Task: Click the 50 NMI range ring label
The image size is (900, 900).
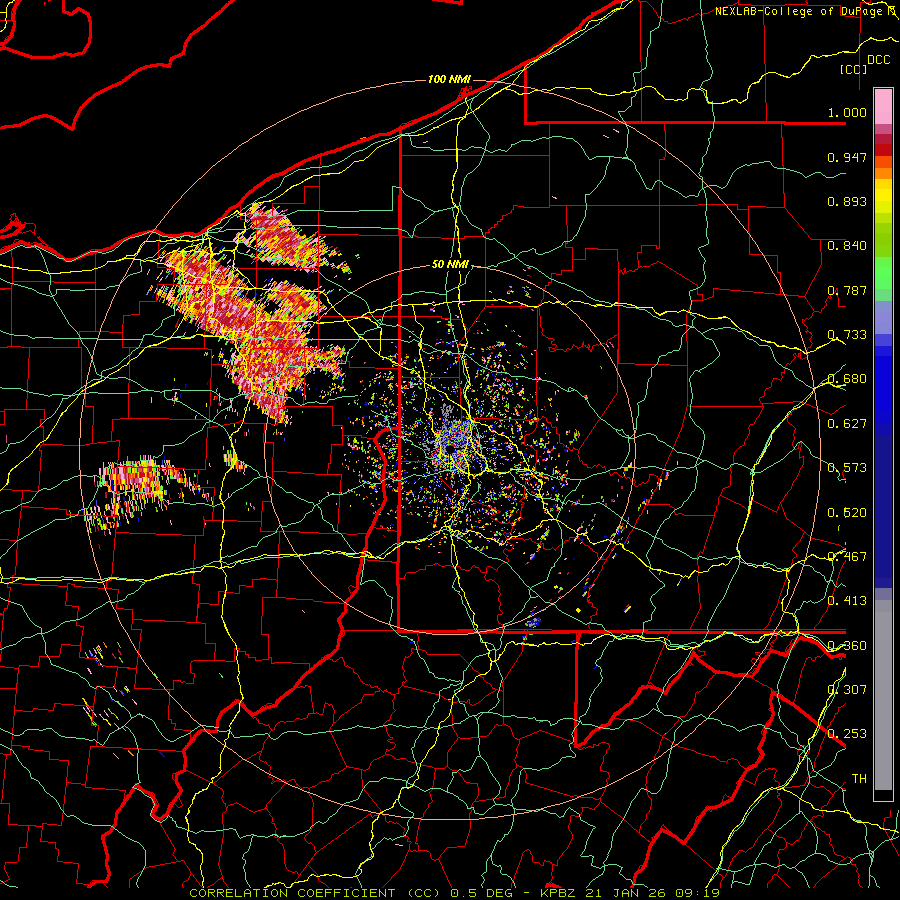Action: point(451,265)
